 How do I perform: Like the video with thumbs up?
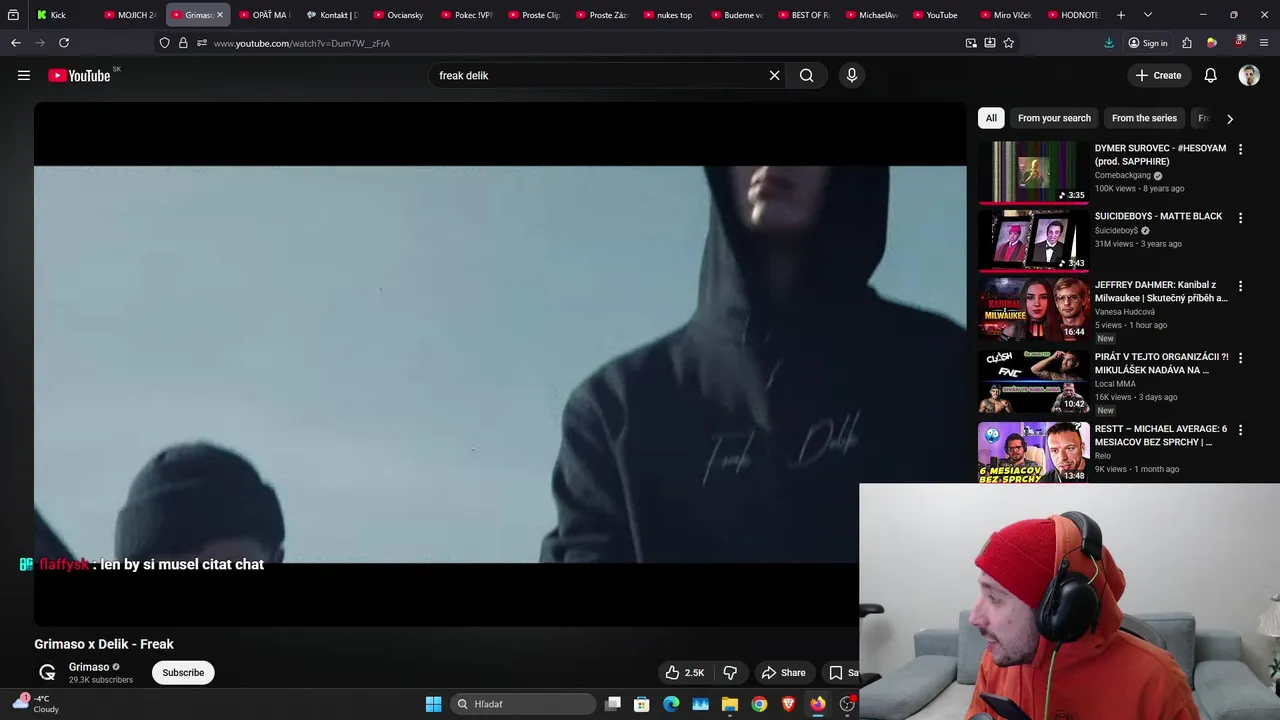point(685,673)
